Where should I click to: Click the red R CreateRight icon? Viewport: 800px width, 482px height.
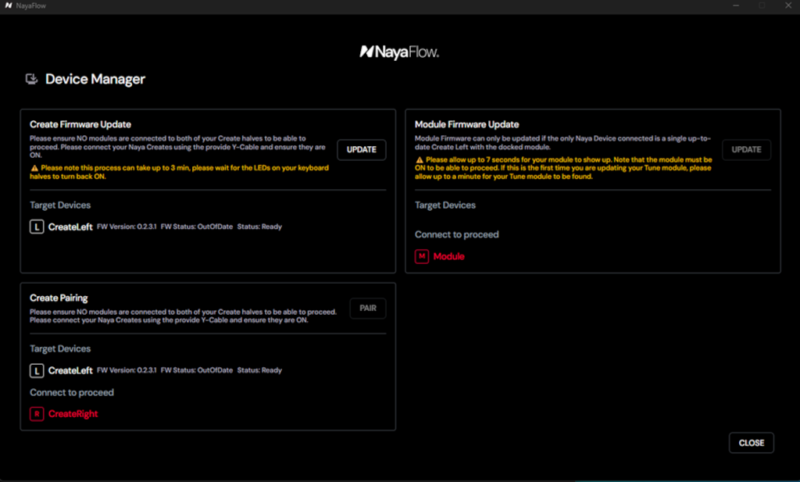click(x=37, y=414)
